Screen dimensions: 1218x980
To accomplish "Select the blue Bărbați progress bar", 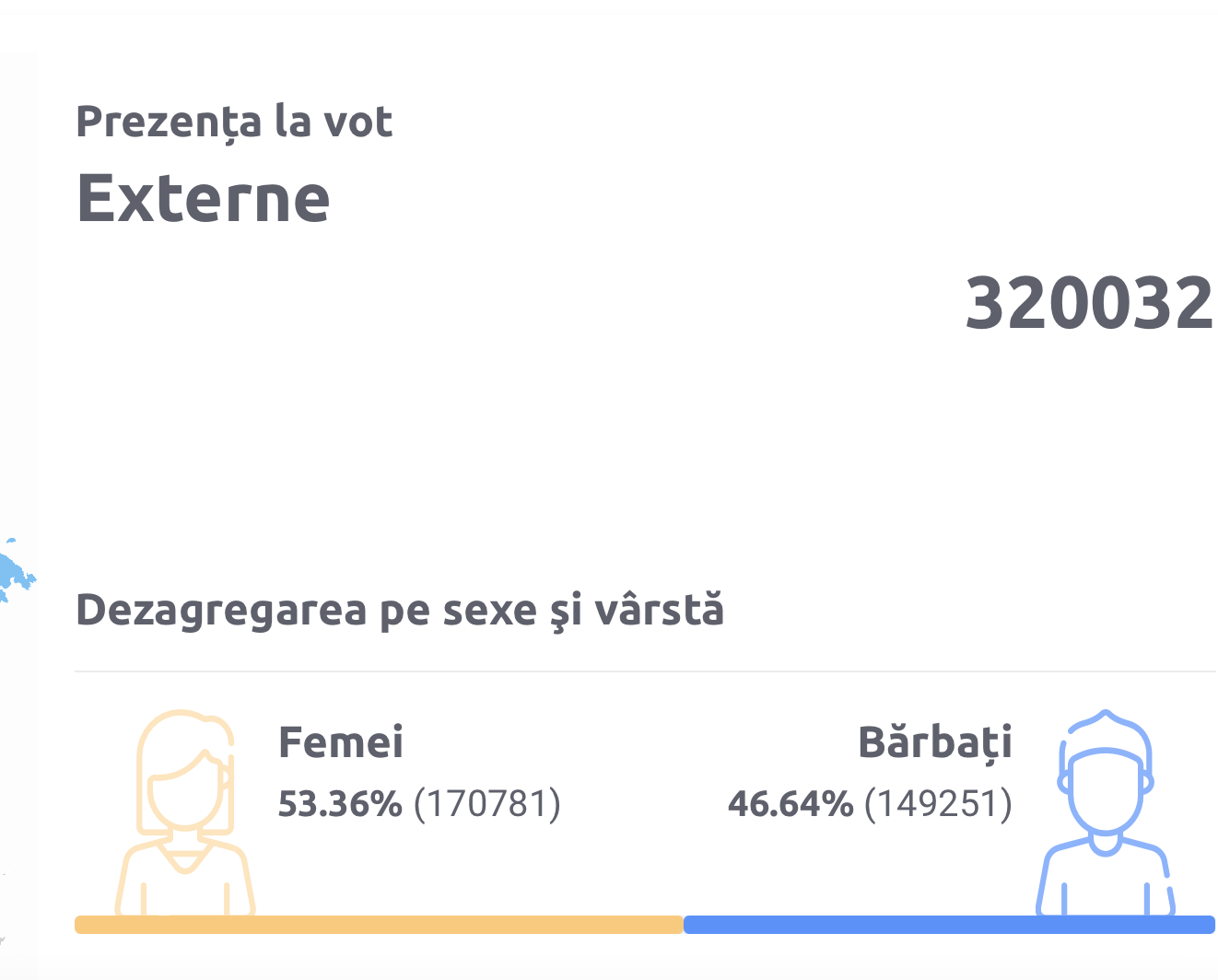I will pos(949,925).
